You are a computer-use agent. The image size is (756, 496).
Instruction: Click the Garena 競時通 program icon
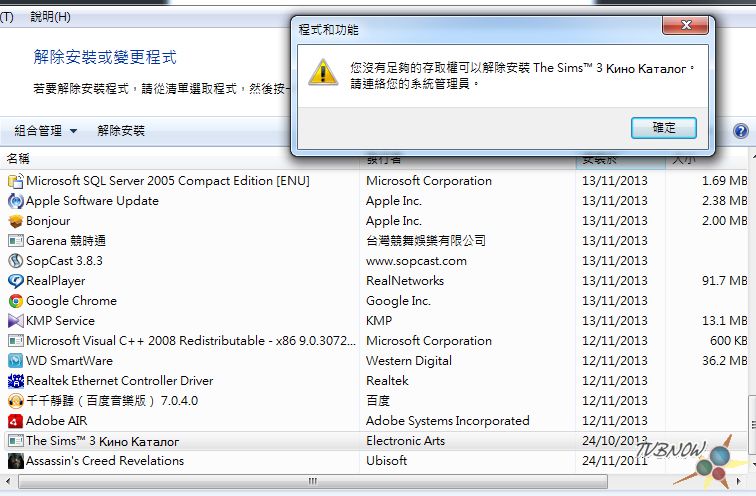(x=15, y=241)
